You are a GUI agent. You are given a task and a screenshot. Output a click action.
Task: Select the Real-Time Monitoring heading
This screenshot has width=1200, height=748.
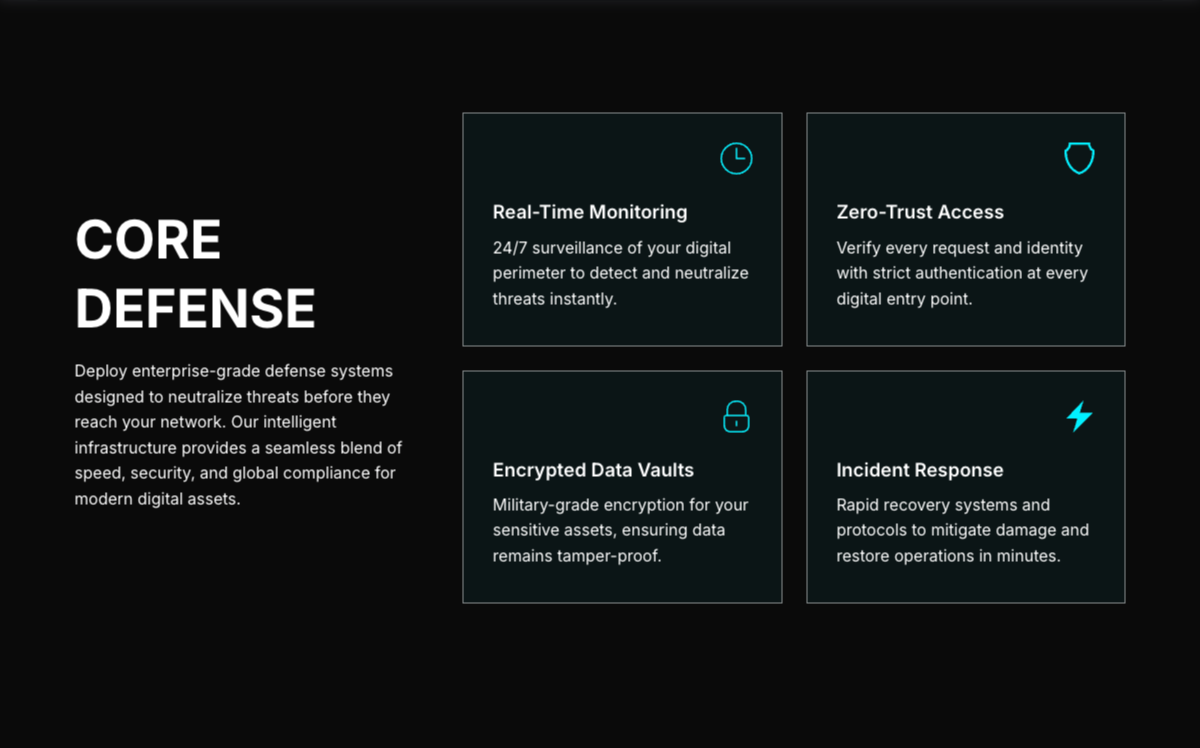590,212
